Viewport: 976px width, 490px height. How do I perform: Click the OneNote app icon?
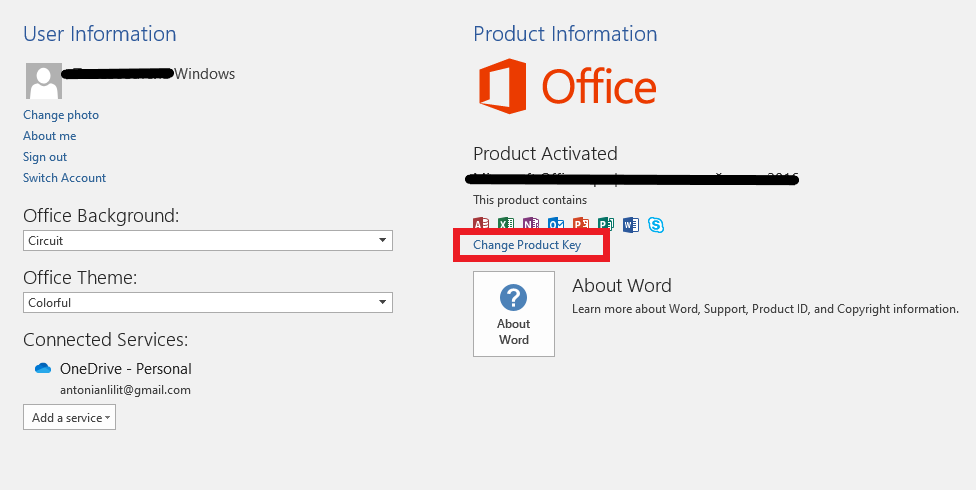530,224
